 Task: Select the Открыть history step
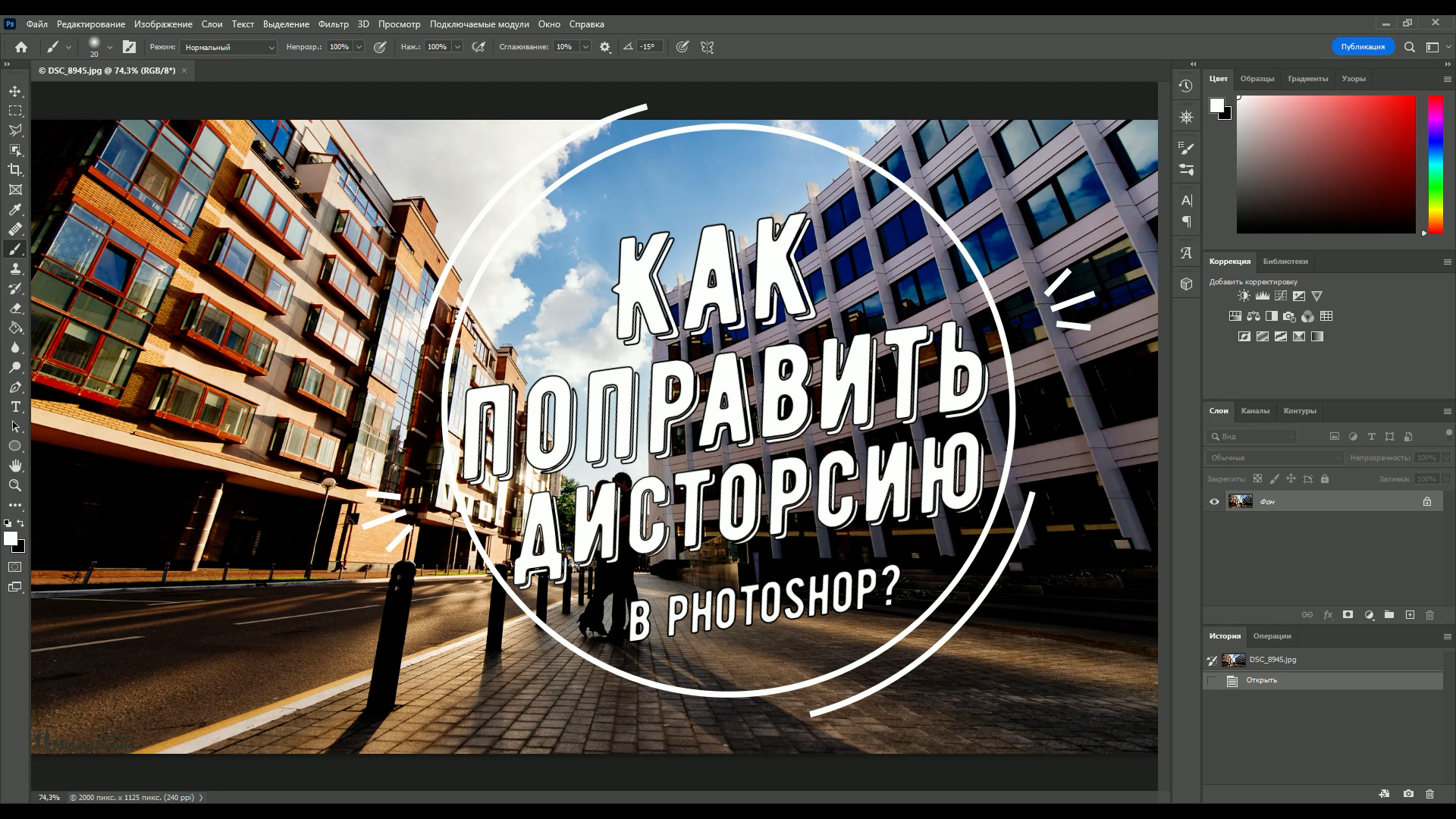pos(1261,680)
